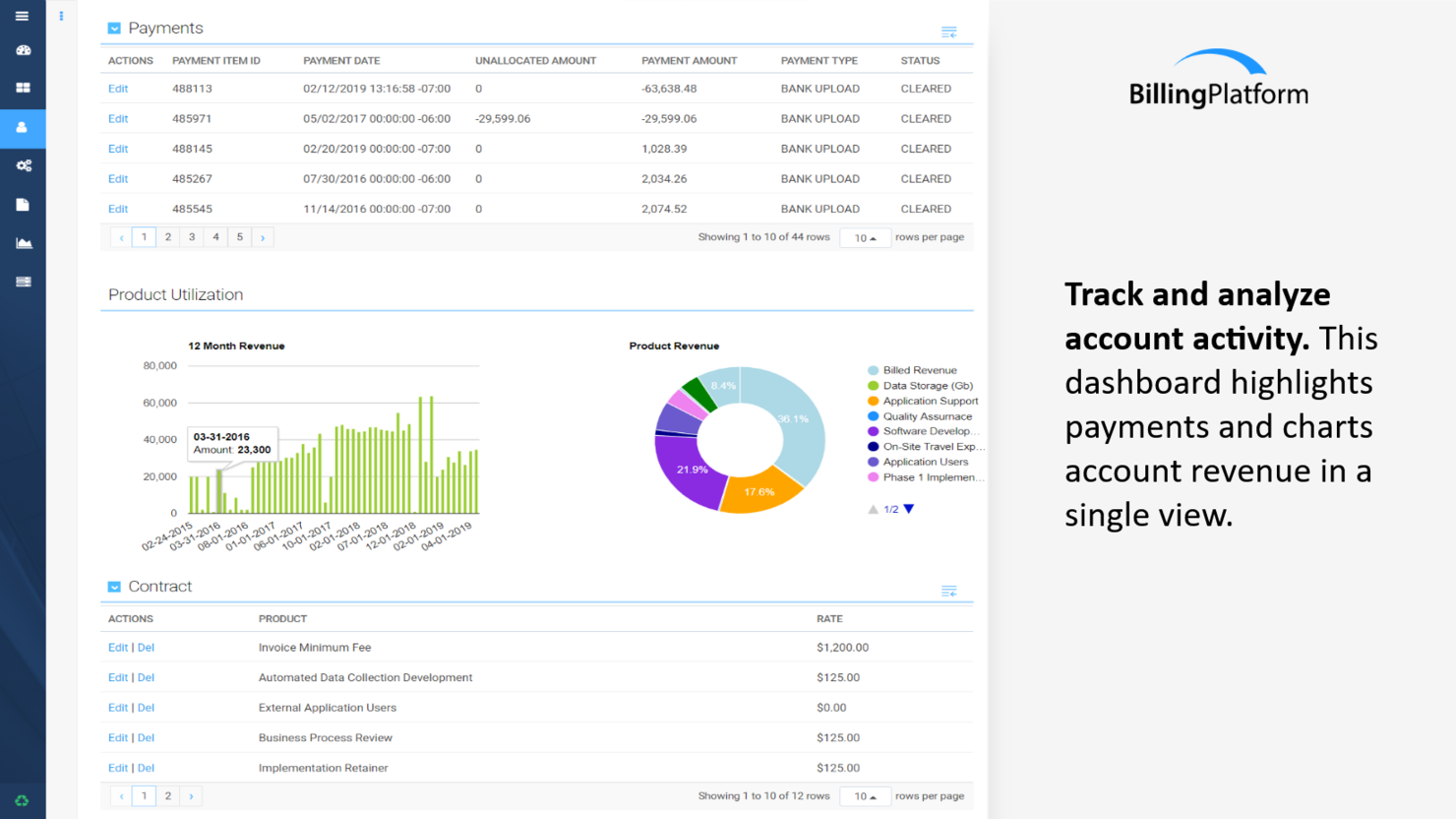
Task: Show the next legend page in Product Revenue
Action: click(x=908, y=509)
